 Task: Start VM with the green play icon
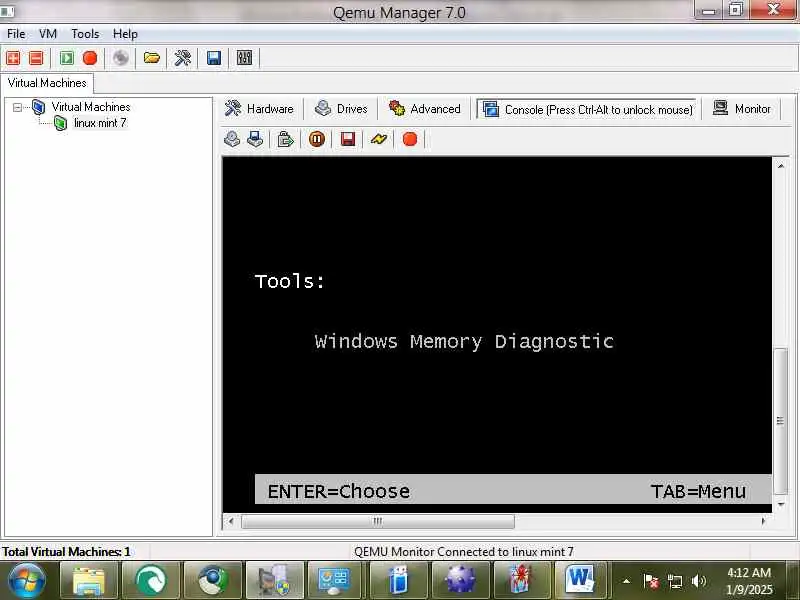pyautogui.click(x=67, y=58)
